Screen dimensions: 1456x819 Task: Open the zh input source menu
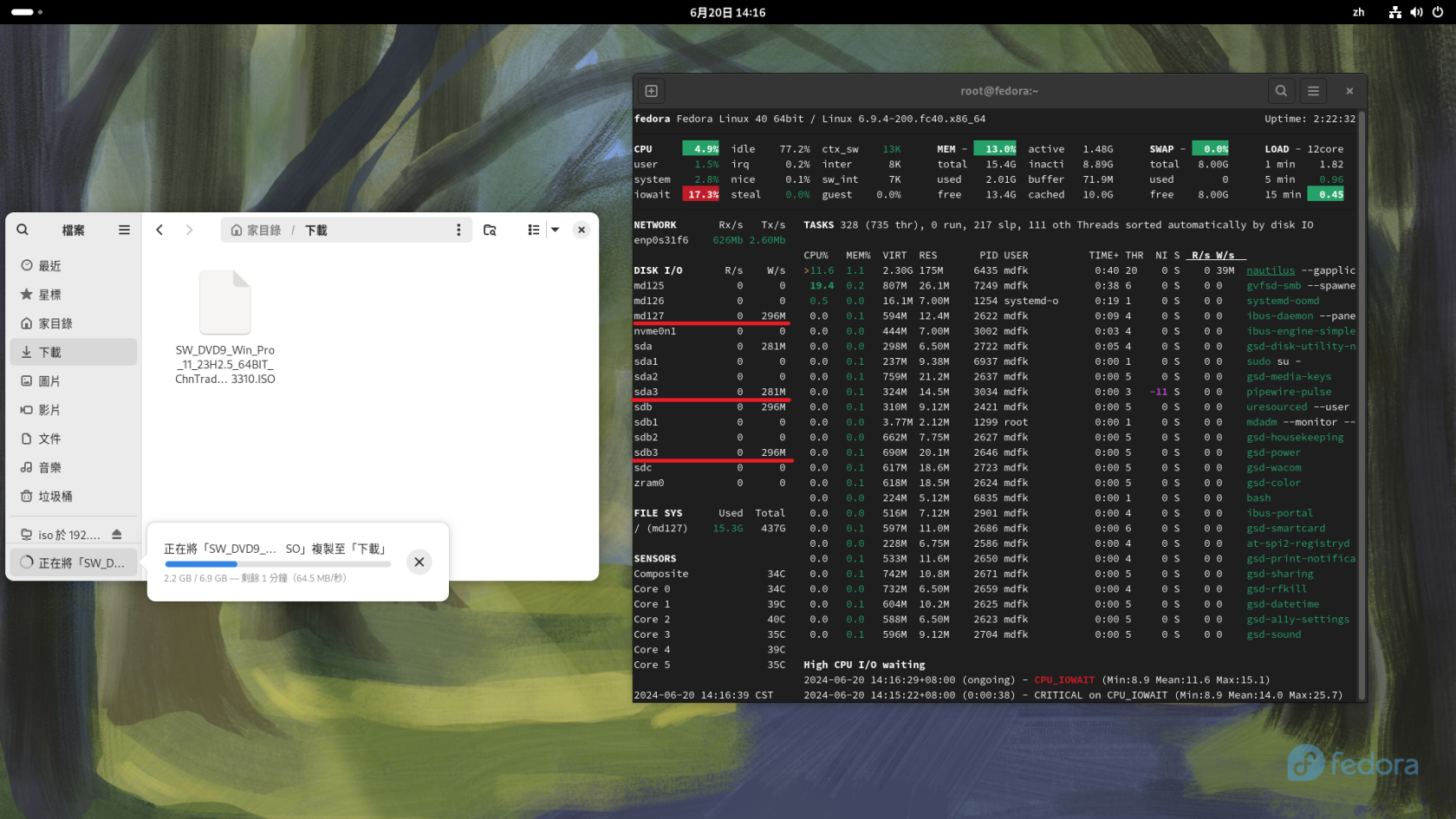[1359, 12]
